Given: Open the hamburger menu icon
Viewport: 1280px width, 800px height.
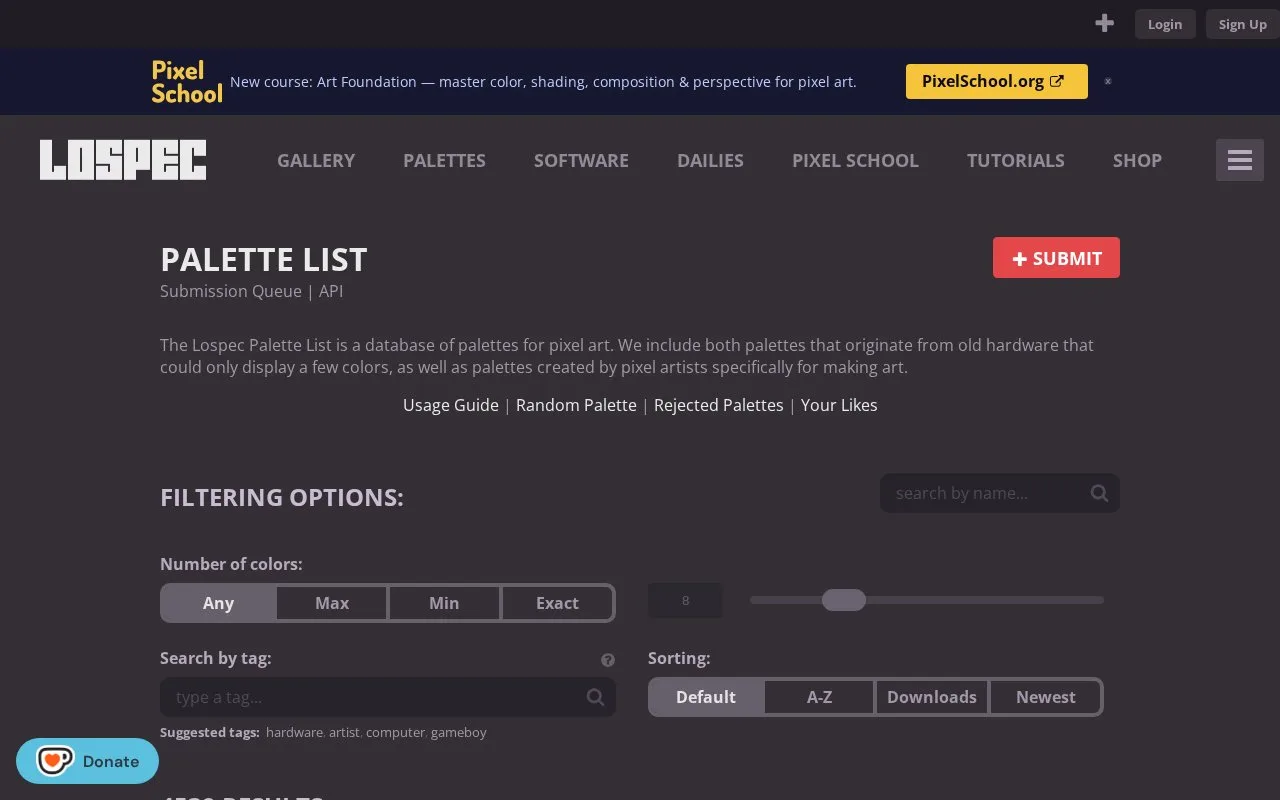Looking at the screenshot, I should coord(1240,160).
